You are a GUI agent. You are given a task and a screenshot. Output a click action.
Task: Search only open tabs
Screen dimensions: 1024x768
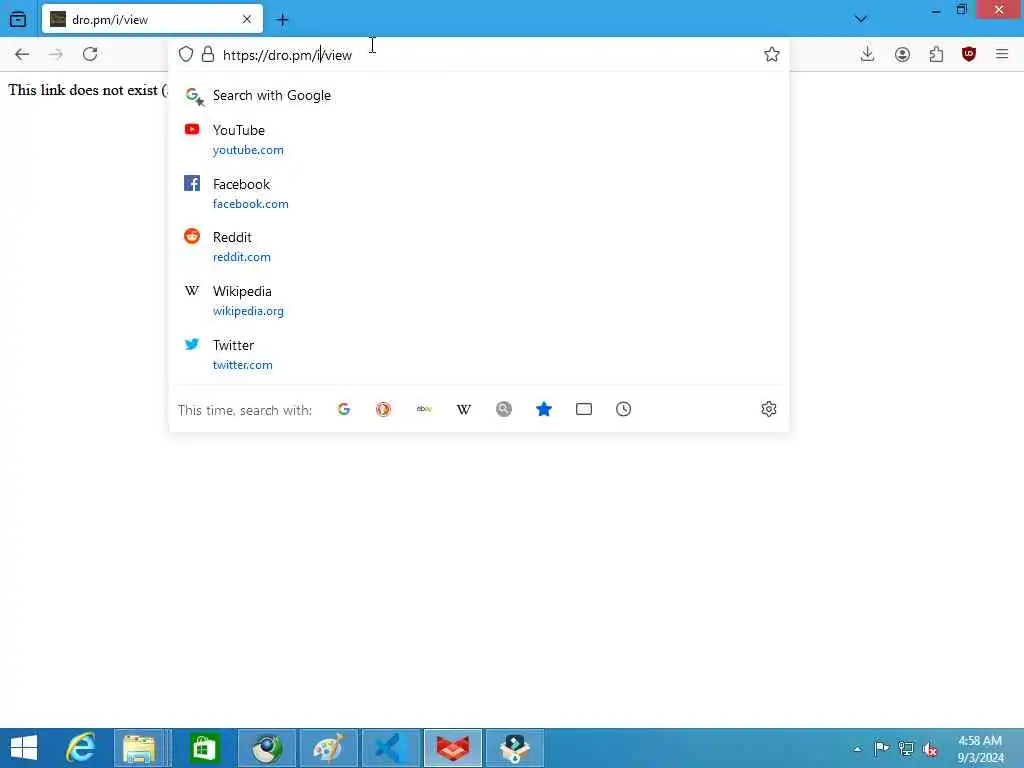pos(584,409)
